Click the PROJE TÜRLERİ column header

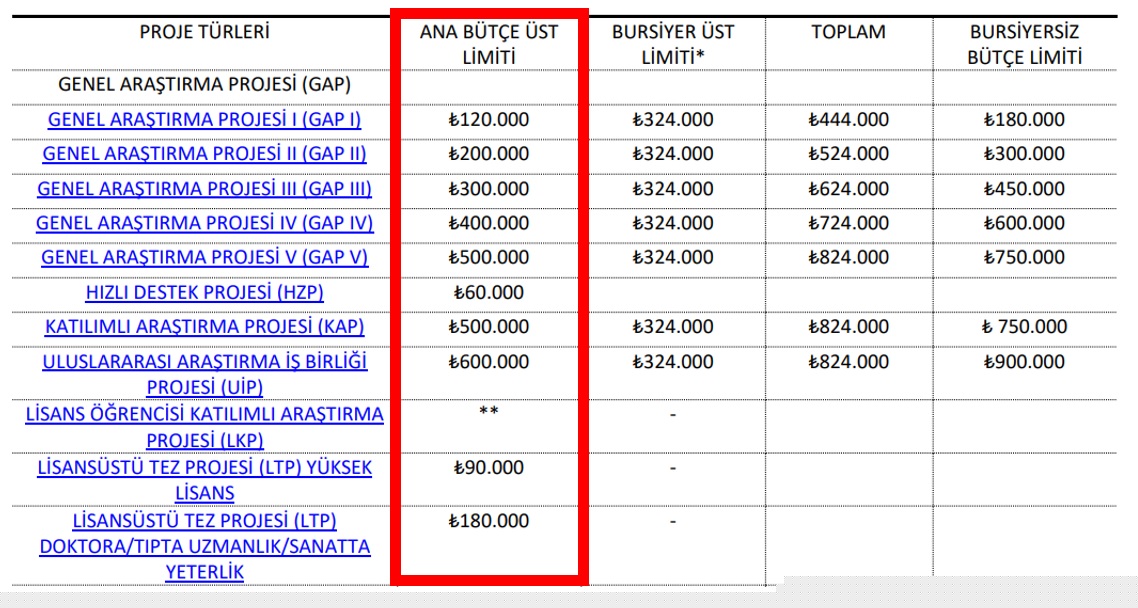[x=204, y=32]
